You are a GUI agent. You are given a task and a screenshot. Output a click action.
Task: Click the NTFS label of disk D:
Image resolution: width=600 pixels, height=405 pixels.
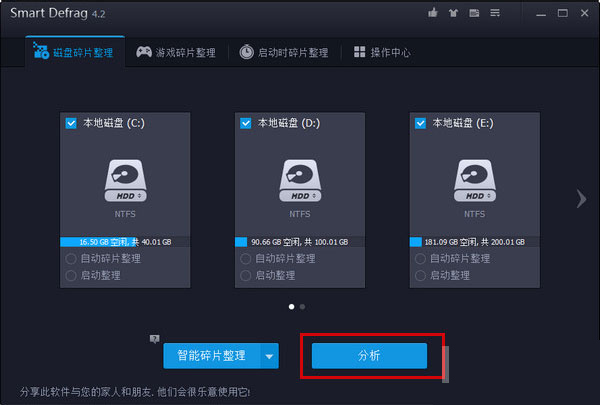click(x=300, y=214)
